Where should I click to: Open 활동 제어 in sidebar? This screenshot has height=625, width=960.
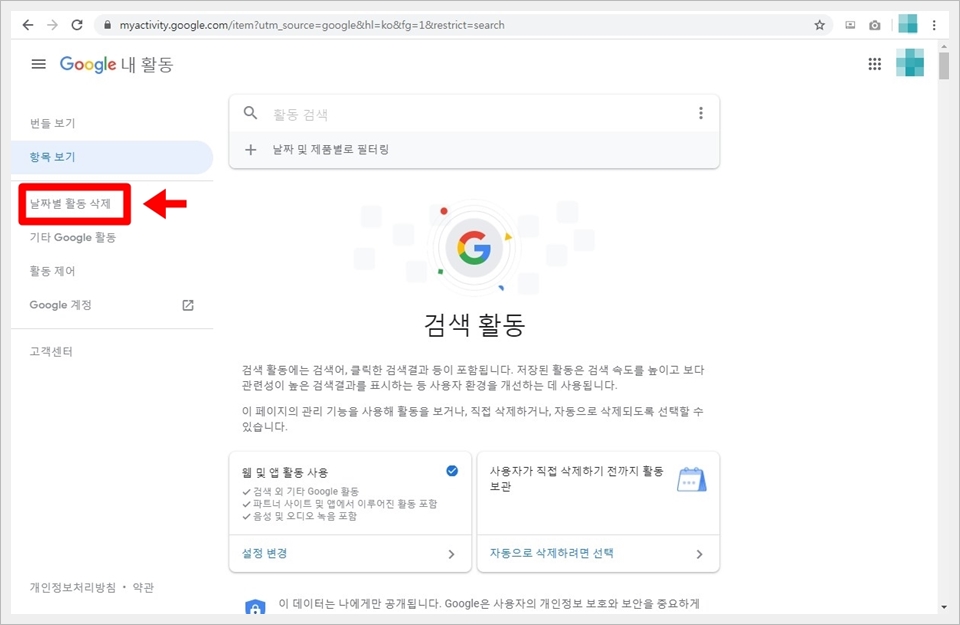pyautogui.click(x=53, y=271)
